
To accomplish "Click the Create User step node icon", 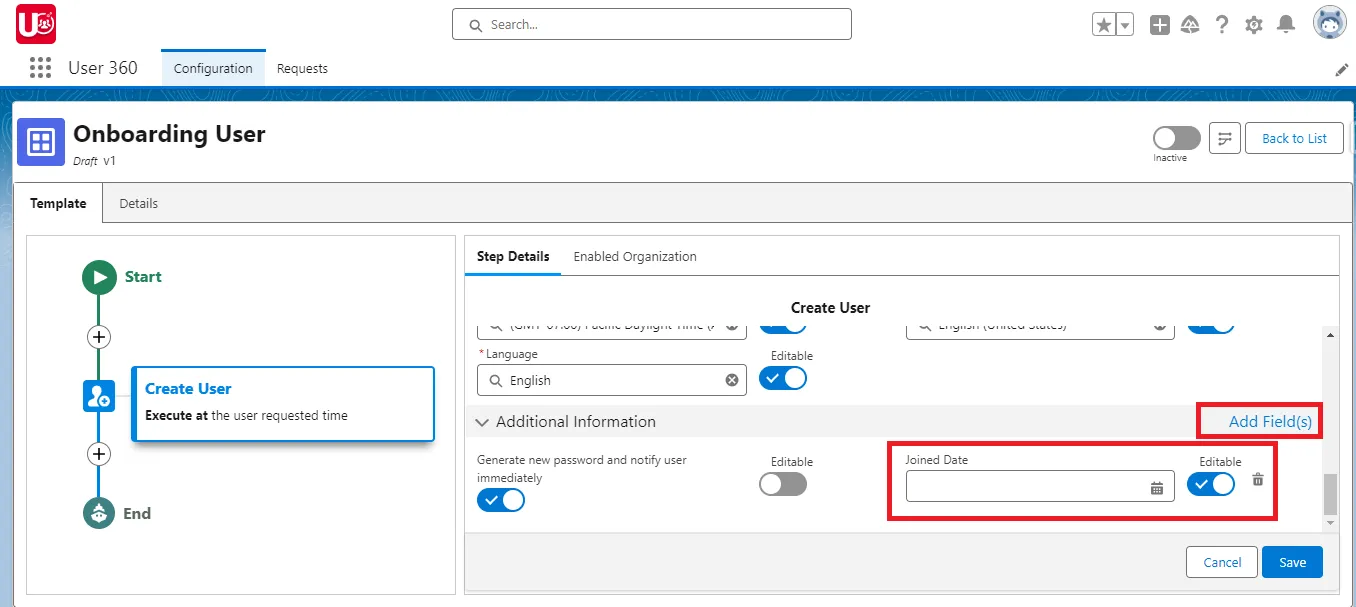I will (x=98, y=395).
